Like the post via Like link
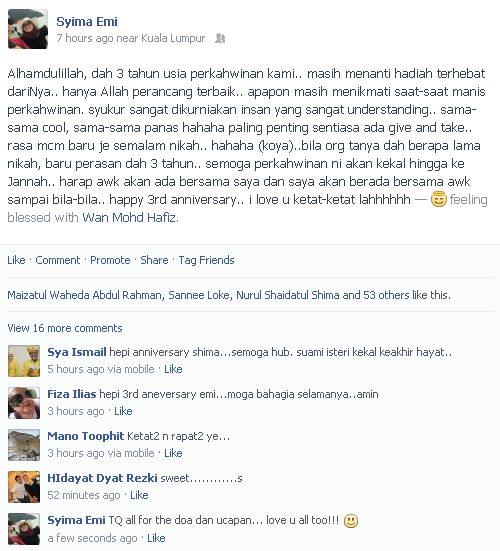500x551 pixels. coord(16,260)
